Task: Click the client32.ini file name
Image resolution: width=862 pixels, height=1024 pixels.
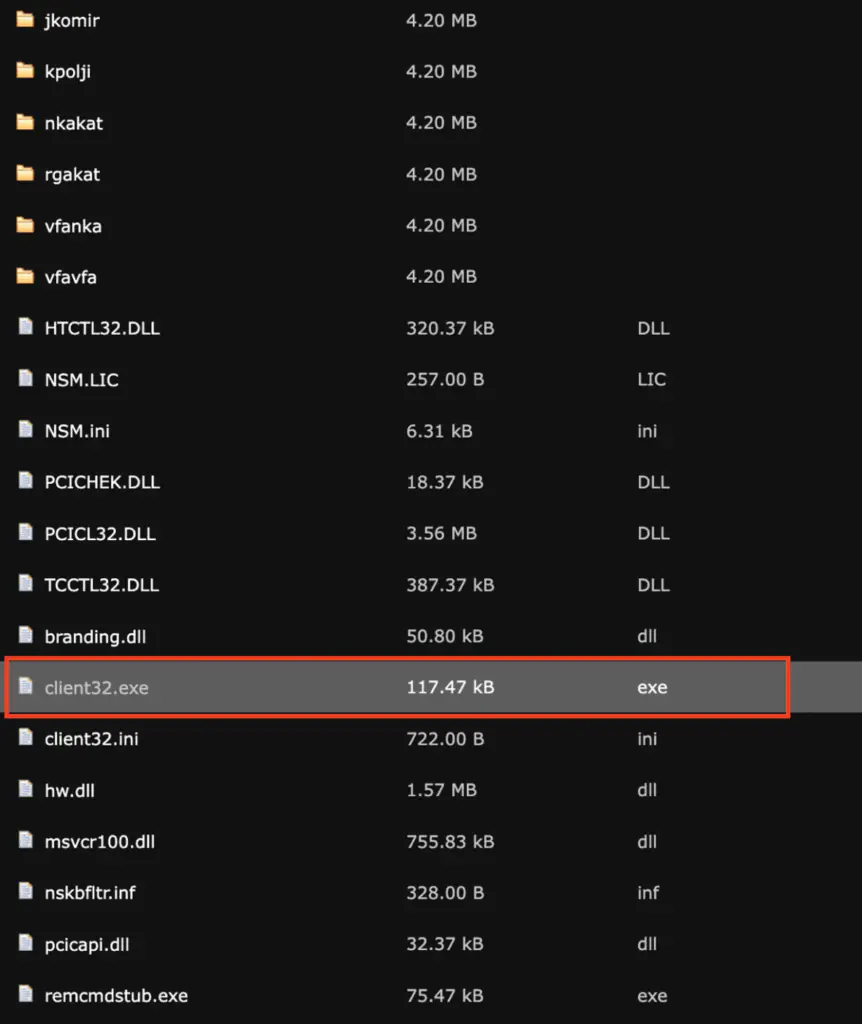Action: 92,739
